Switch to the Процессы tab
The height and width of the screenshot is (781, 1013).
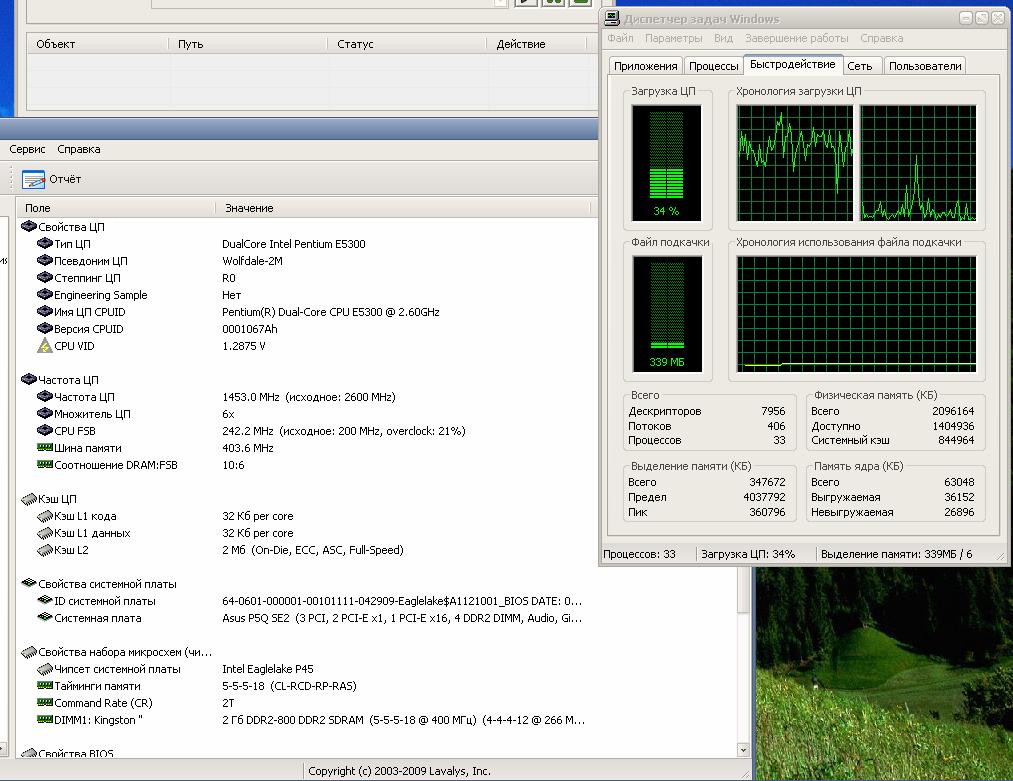713,66
